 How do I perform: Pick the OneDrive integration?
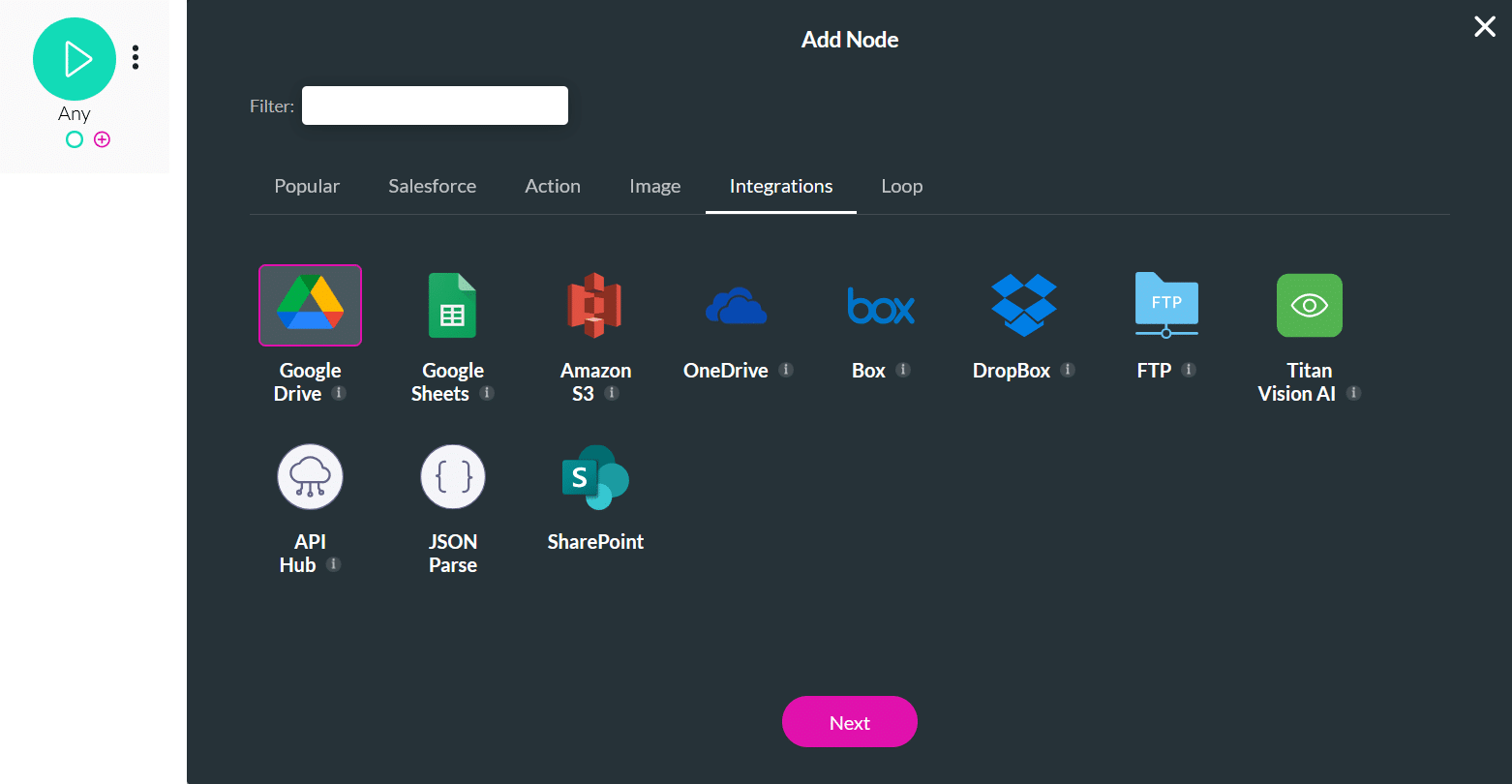tap(738, 305)
